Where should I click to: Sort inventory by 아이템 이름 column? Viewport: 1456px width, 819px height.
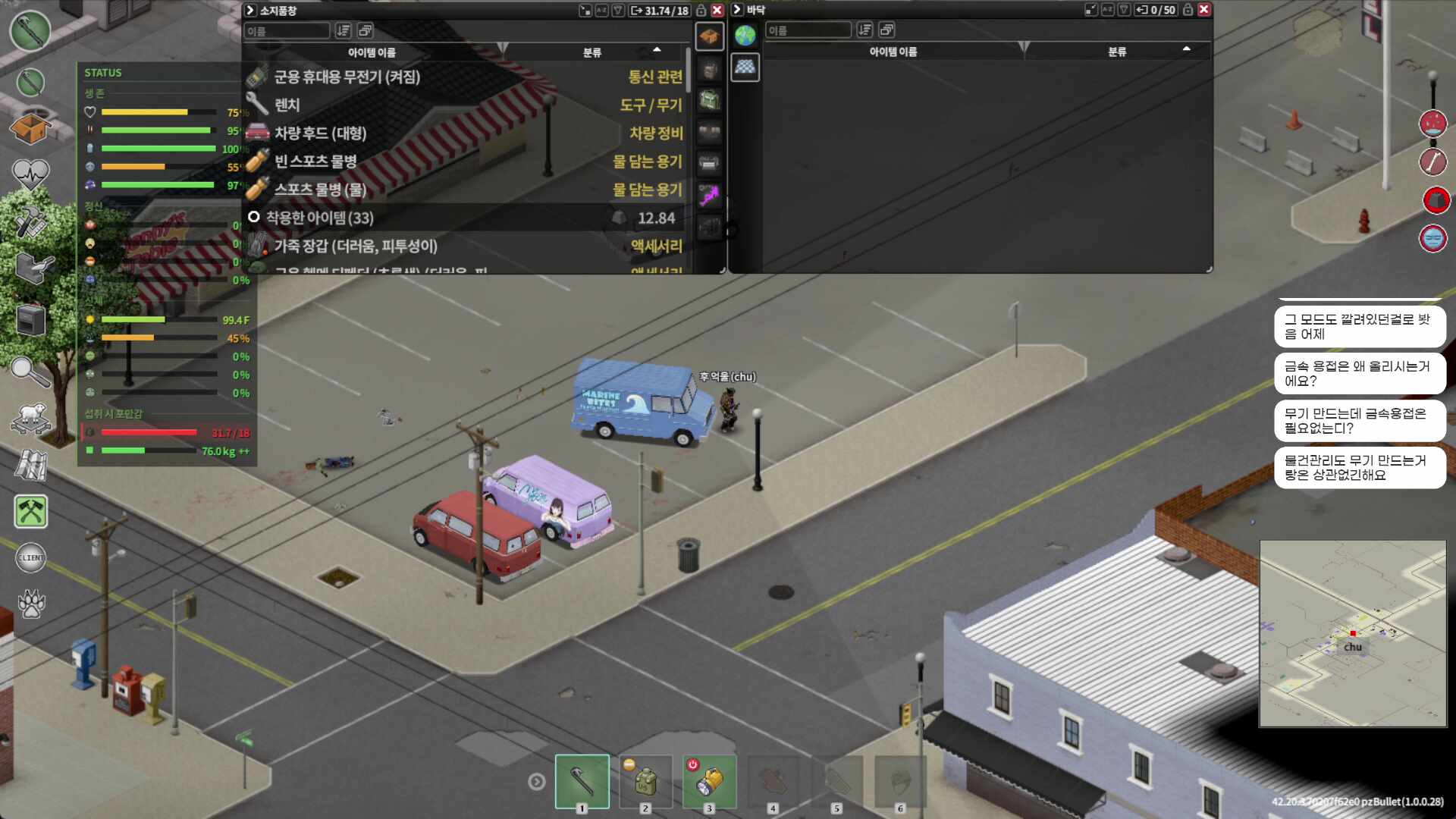click(372, 52)
